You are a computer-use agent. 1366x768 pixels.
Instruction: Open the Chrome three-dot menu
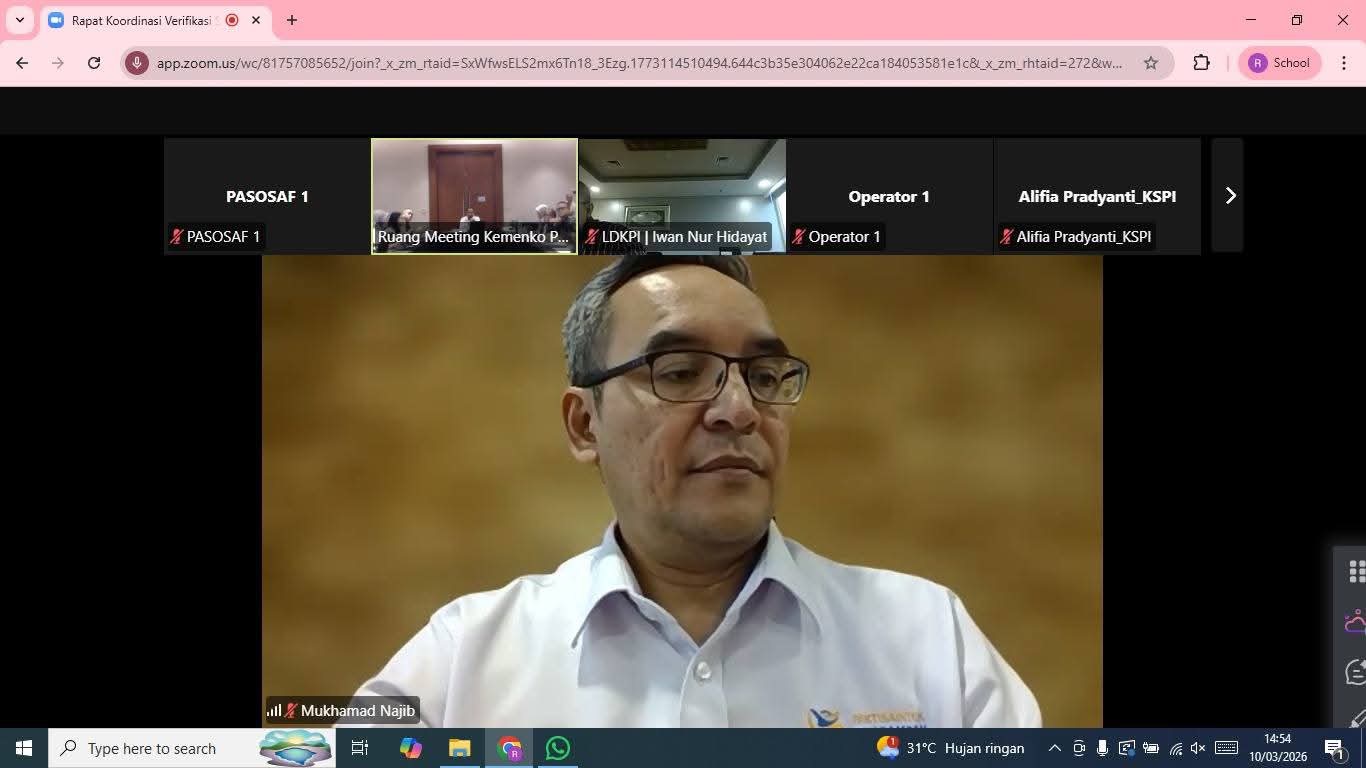(1343, 63)
